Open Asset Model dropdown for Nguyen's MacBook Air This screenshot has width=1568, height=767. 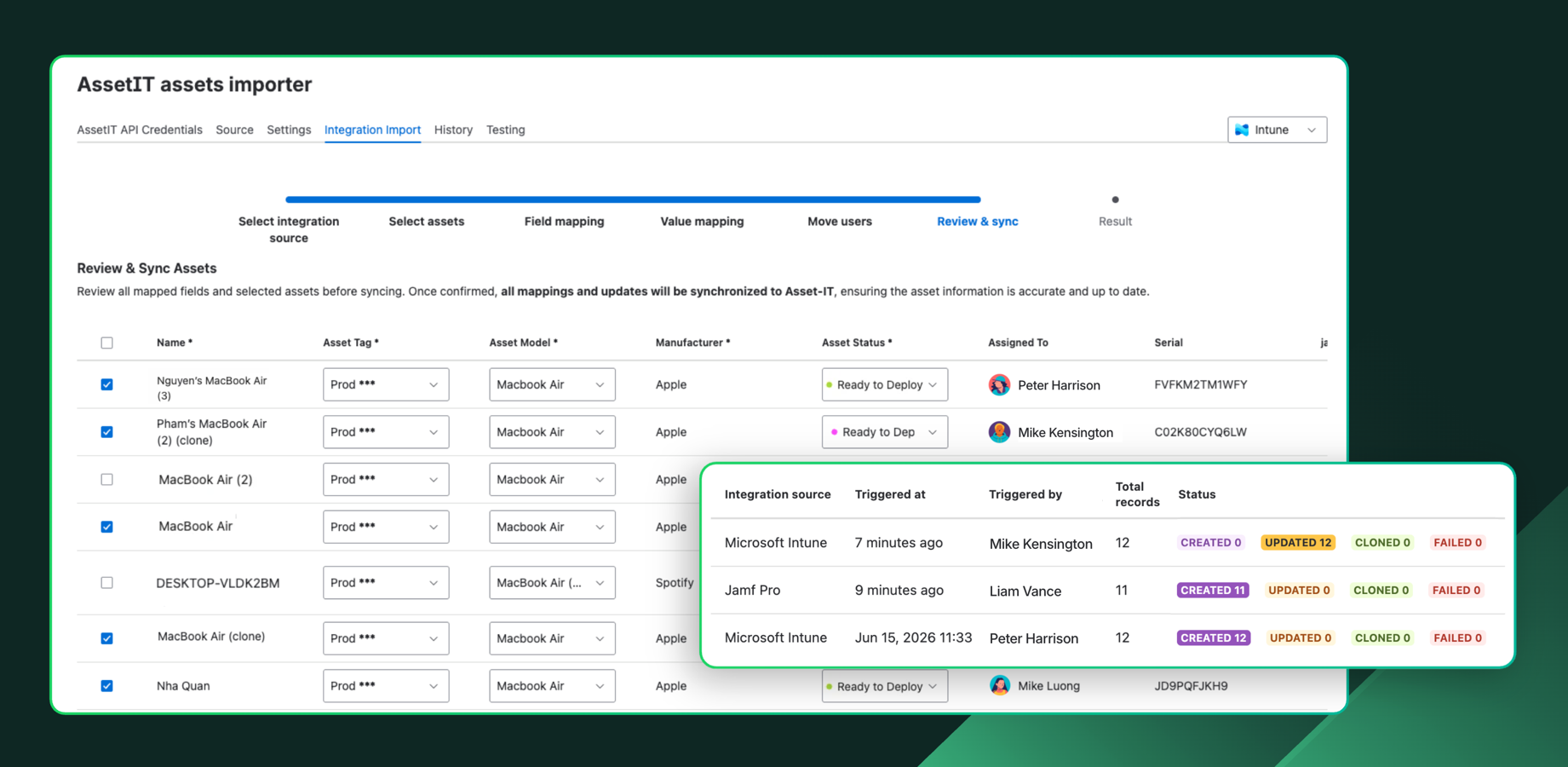point(552,384)
